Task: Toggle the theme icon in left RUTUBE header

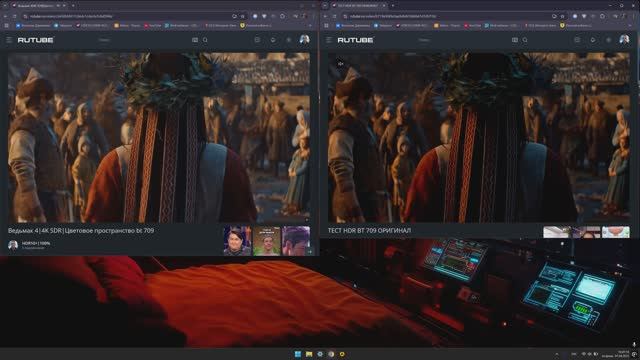Action: [x=289, y=40]
